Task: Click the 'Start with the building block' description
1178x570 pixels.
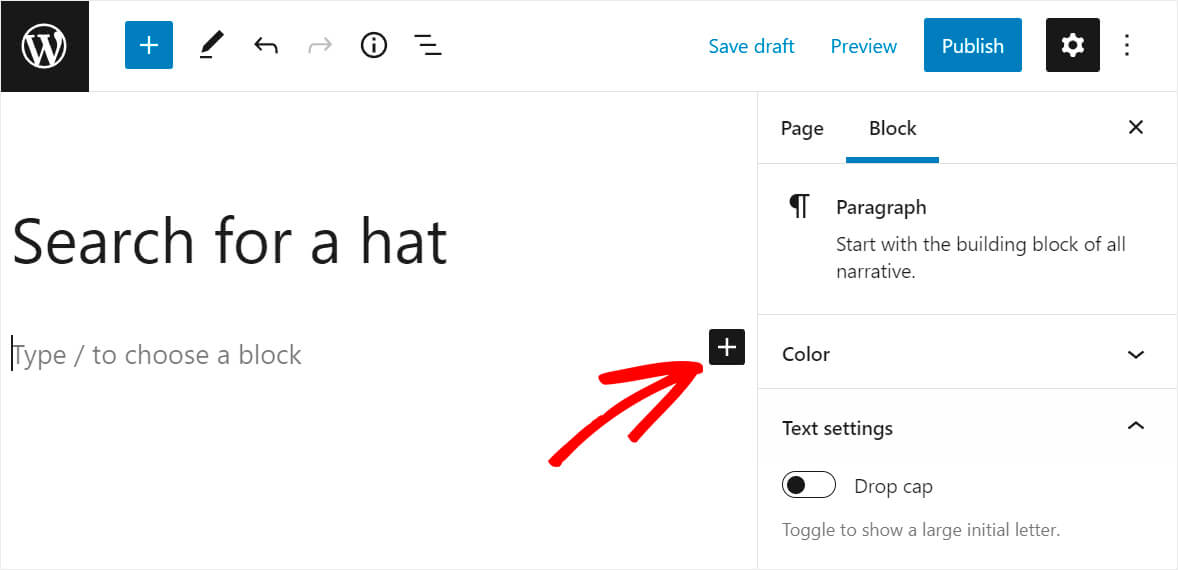Action: [981, 258]
